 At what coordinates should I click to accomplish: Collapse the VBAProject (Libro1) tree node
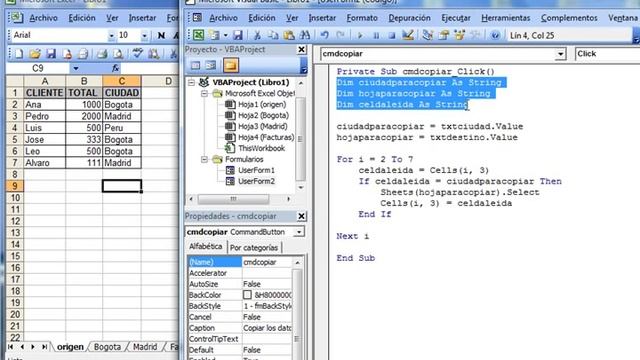point(191,82)
